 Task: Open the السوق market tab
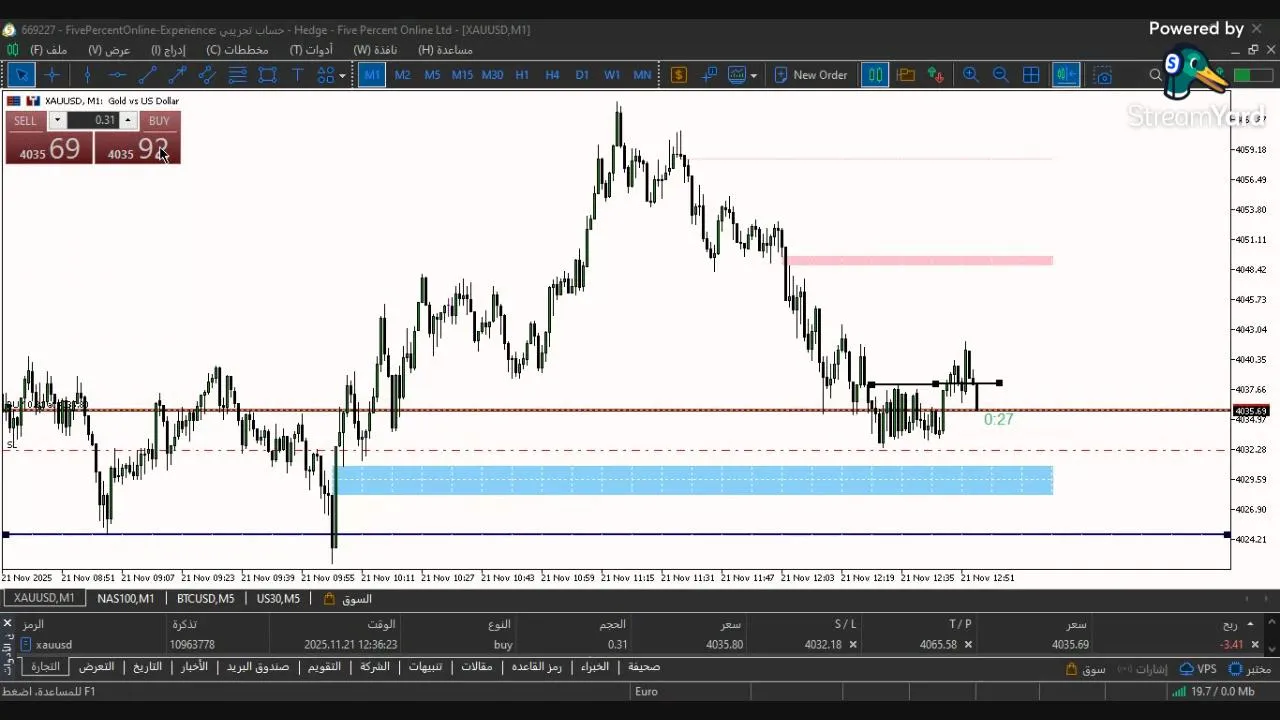[348, 598]
